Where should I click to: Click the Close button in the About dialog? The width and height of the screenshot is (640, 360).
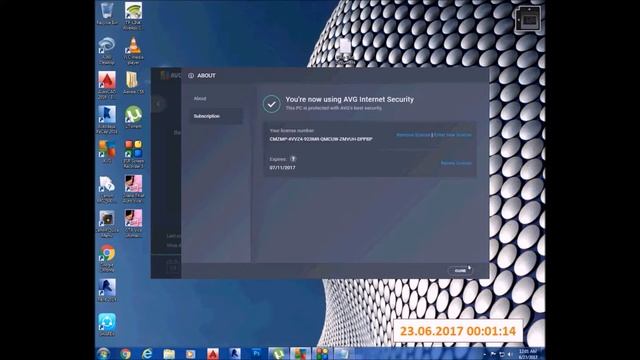pos(460,270)
